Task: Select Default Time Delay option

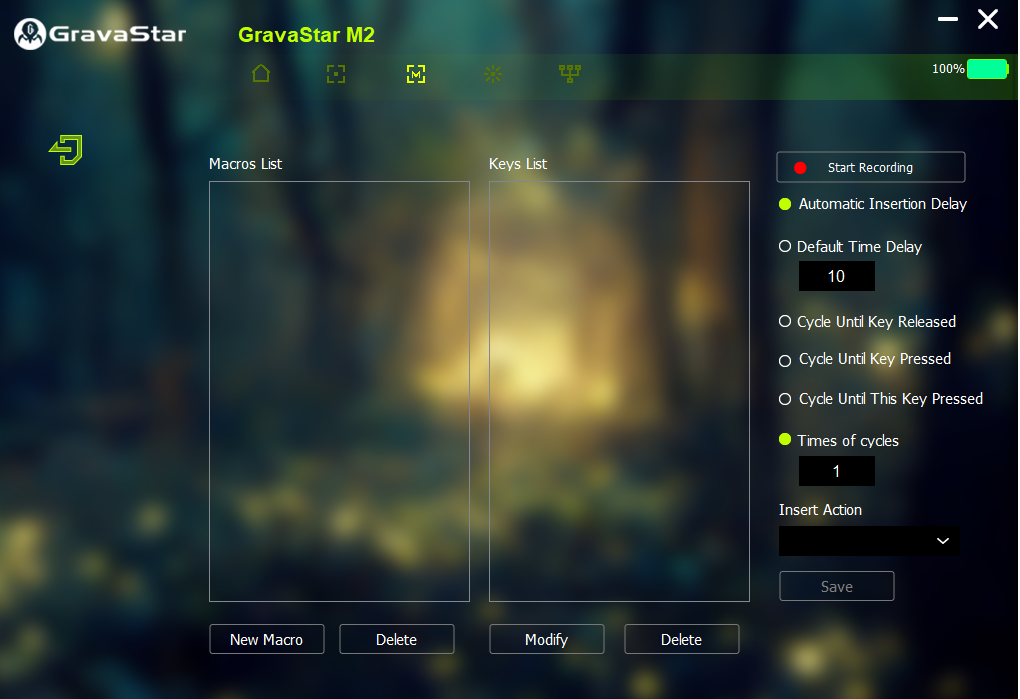Action: click(x=786, y=246)
